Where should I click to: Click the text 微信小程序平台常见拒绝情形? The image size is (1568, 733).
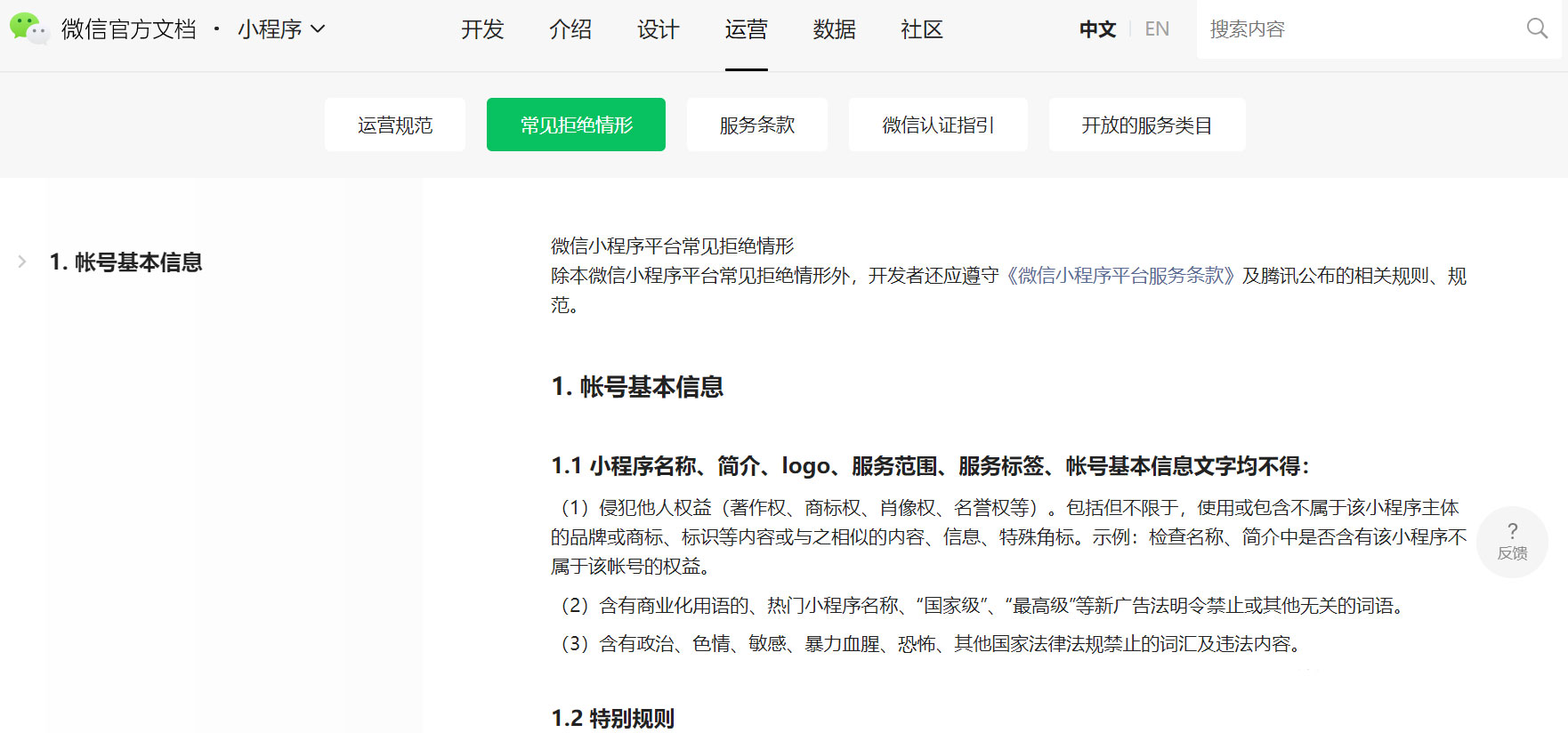pos(672,246)
